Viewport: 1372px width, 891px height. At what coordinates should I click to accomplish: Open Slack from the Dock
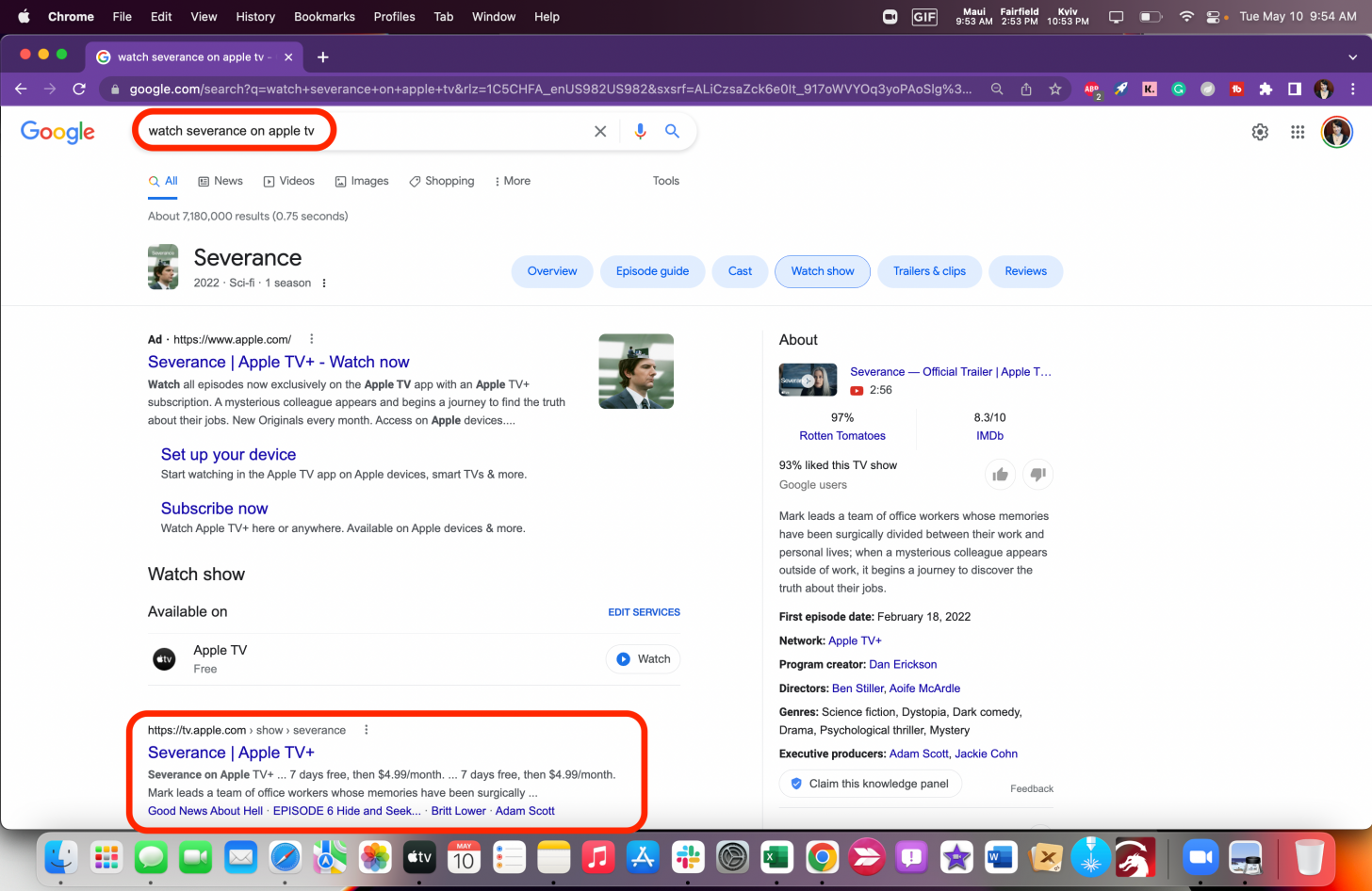(688, 857)
